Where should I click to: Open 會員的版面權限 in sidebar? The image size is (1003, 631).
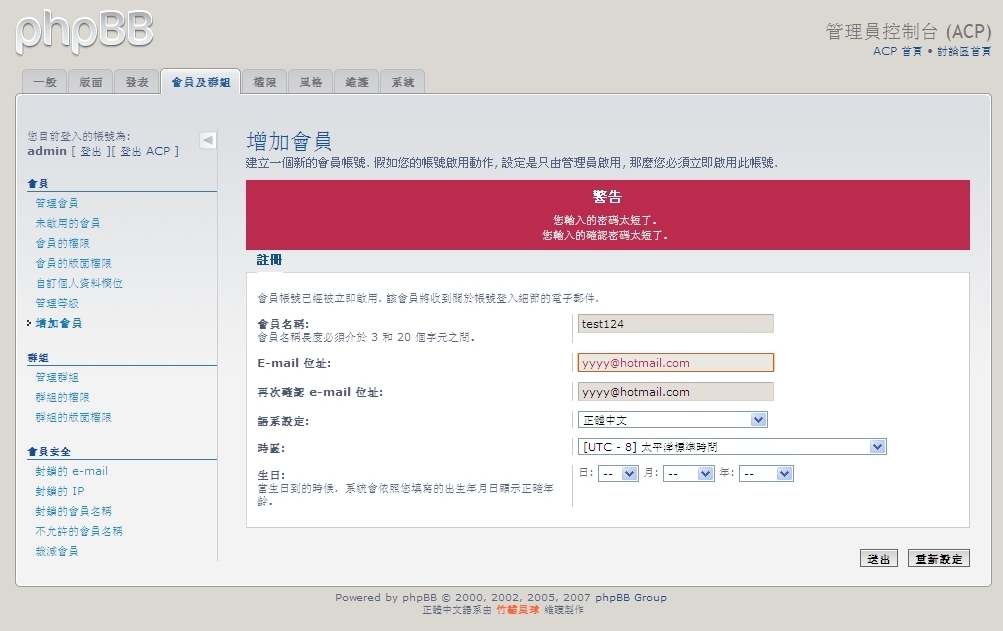coord(74,263)
